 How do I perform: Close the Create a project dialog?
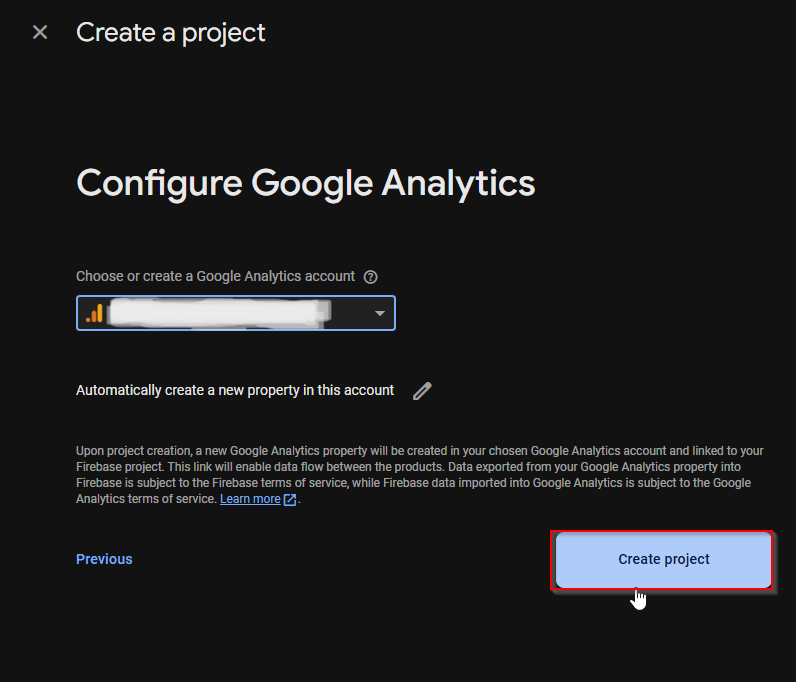(40, 33)
